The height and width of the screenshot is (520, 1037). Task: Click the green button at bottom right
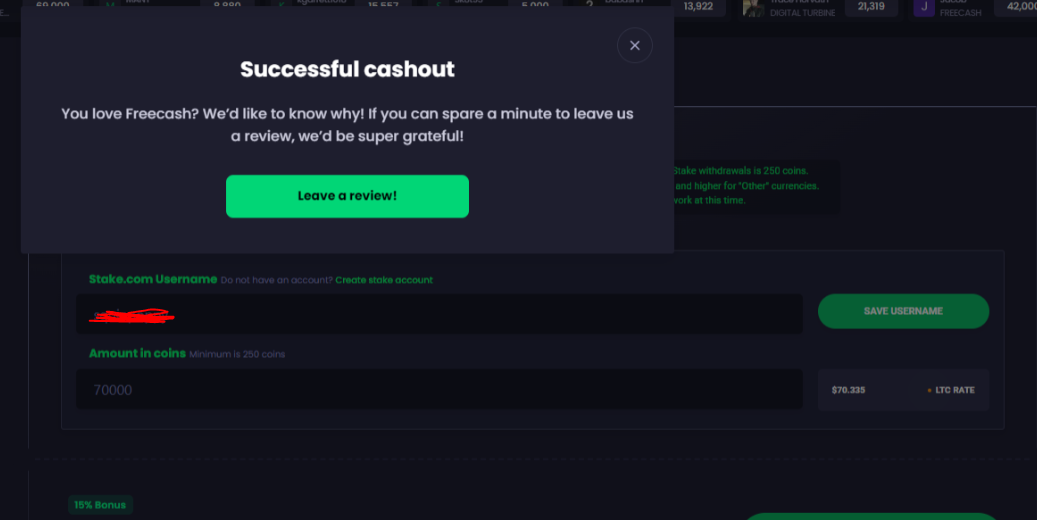[880, 515]
